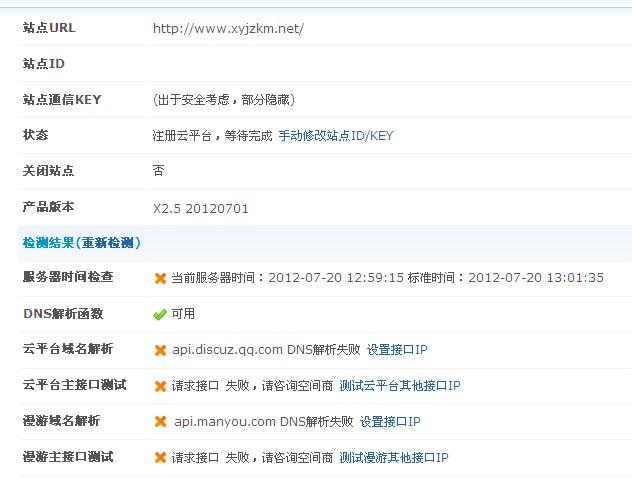Screen dimensions: 632x485
Task: Click the 重新检测 link in results header
Action: (x=108, y=243)
